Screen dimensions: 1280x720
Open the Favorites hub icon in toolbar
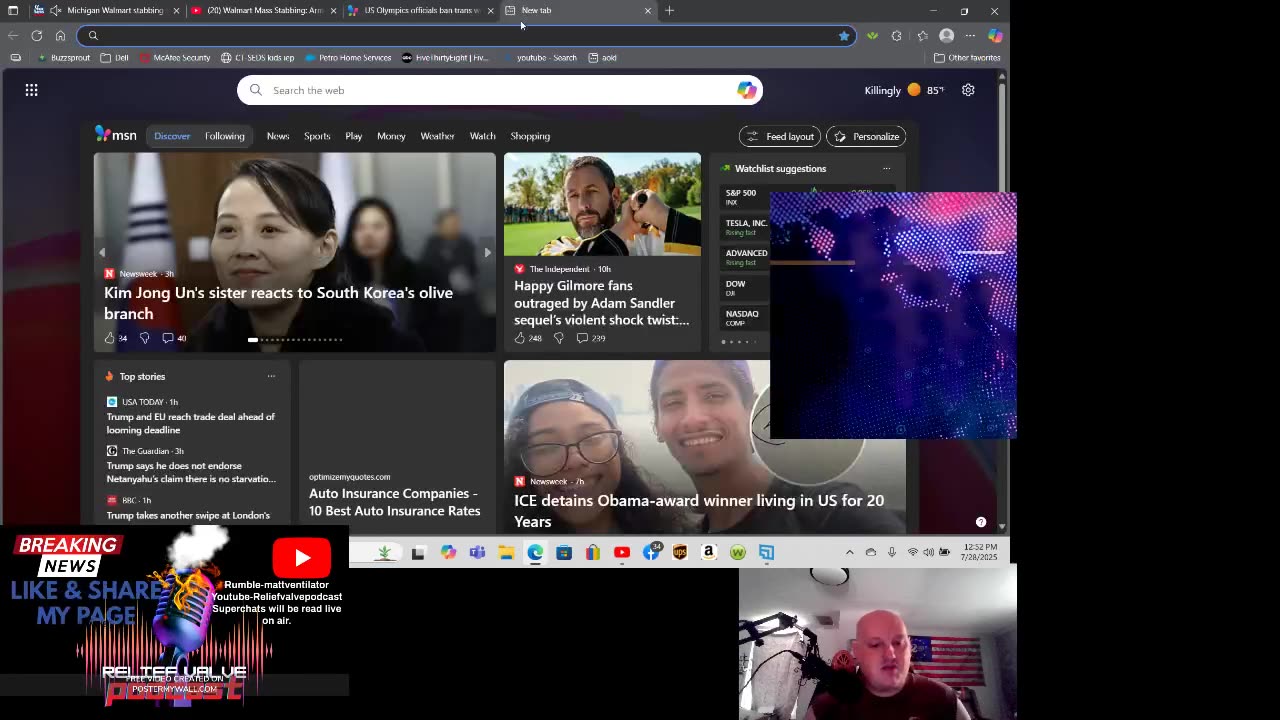pyautogui.click(x=922, y=35)
